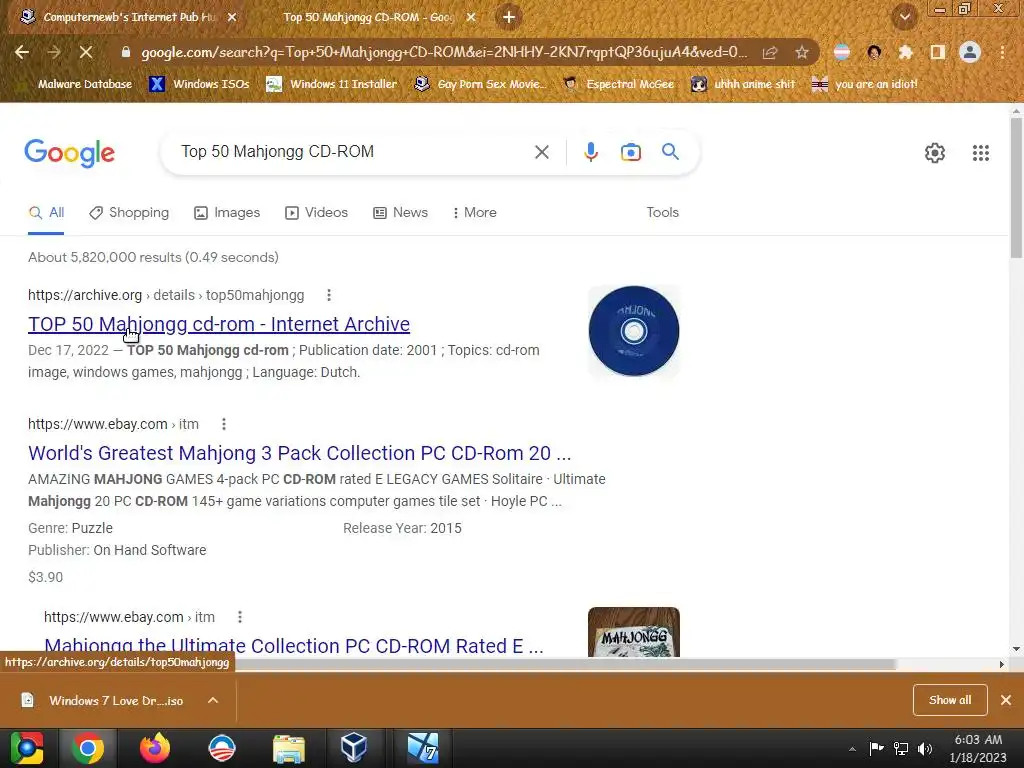Screen dimensions: 1024x768
Task: Switch to Videos results tab
Action: pyautogui.click(x=316, y=213)
